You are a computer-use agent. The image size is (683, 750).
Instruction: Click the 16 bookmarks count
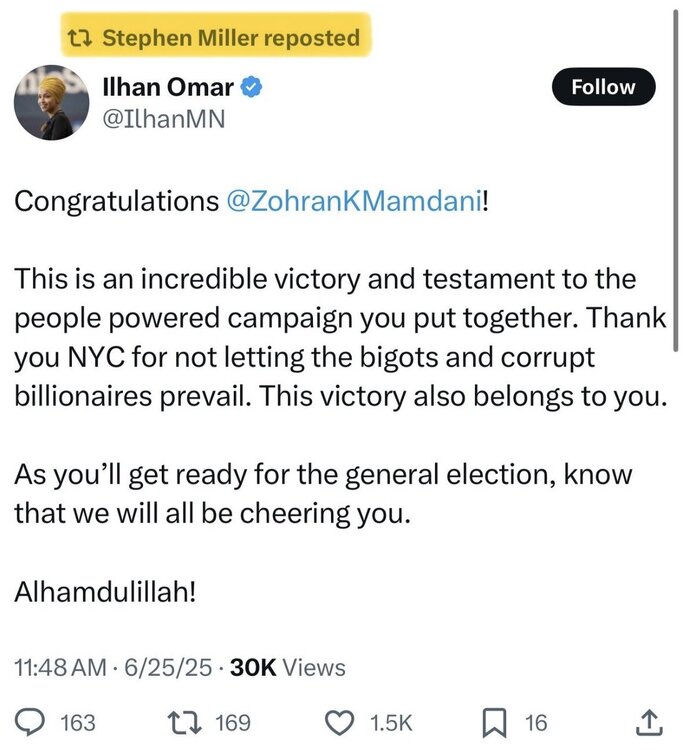[536, 722]
